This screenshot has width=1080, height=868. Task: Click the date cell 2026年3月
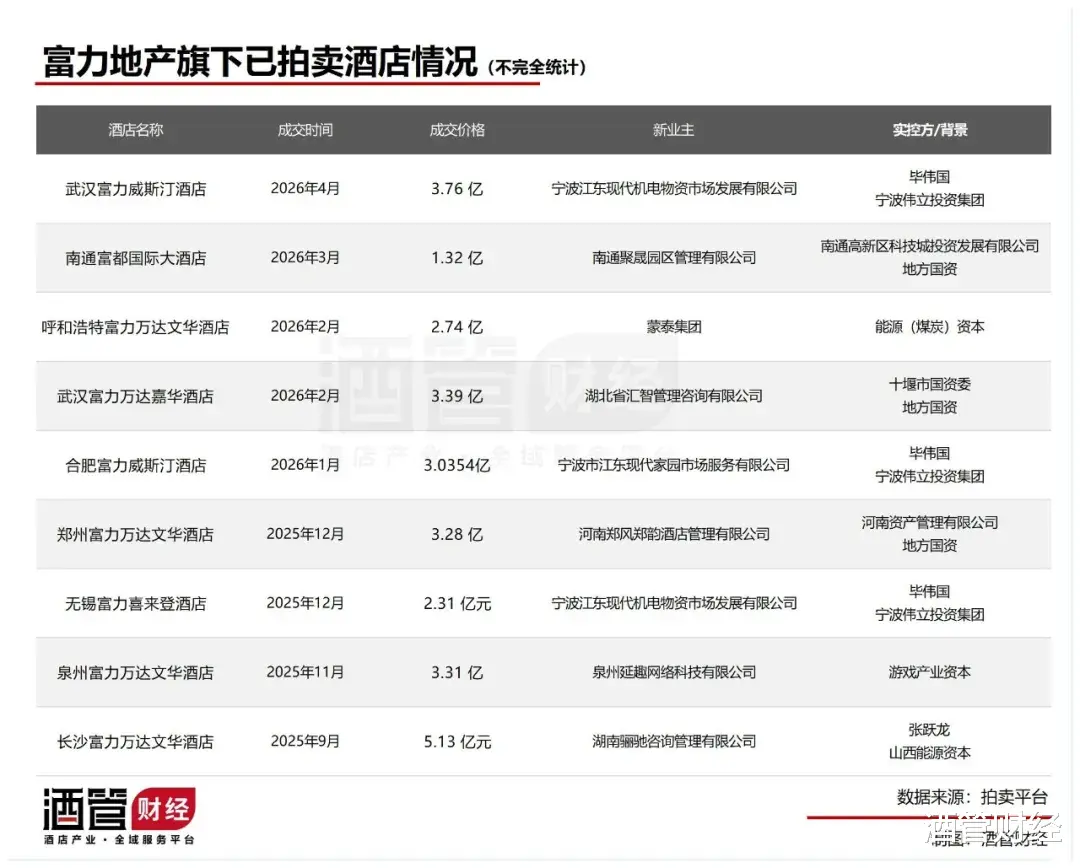pyautogui.click(x=305, y=257)
